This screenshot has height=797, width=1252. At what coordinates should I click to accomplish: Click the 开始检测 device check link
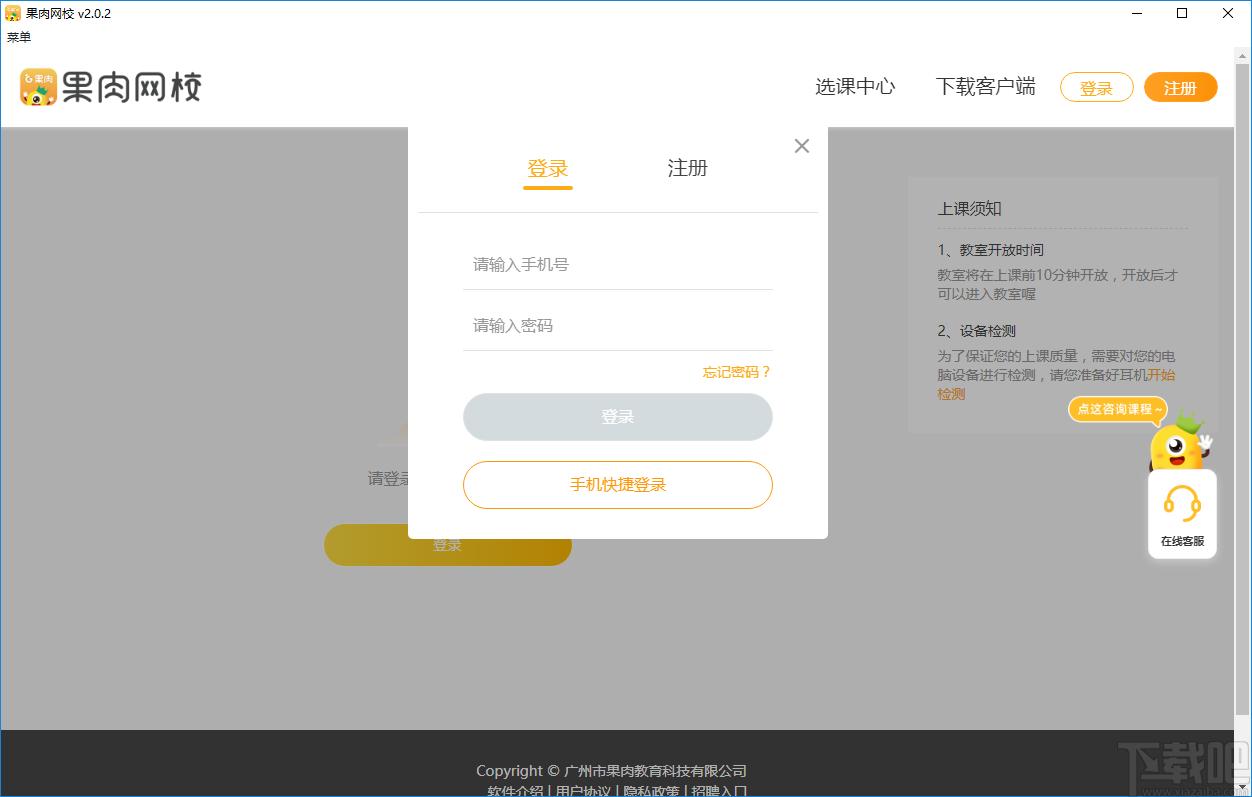[x=1160, y=375]
